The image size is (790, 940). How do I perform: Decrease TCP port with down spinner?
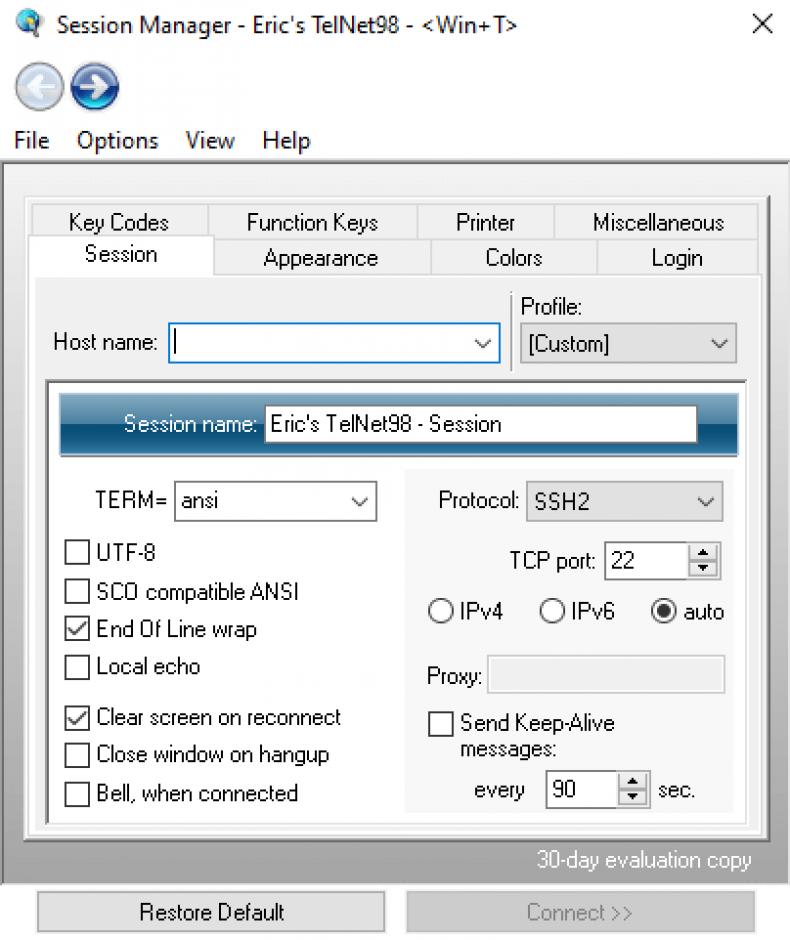[703, 568]
